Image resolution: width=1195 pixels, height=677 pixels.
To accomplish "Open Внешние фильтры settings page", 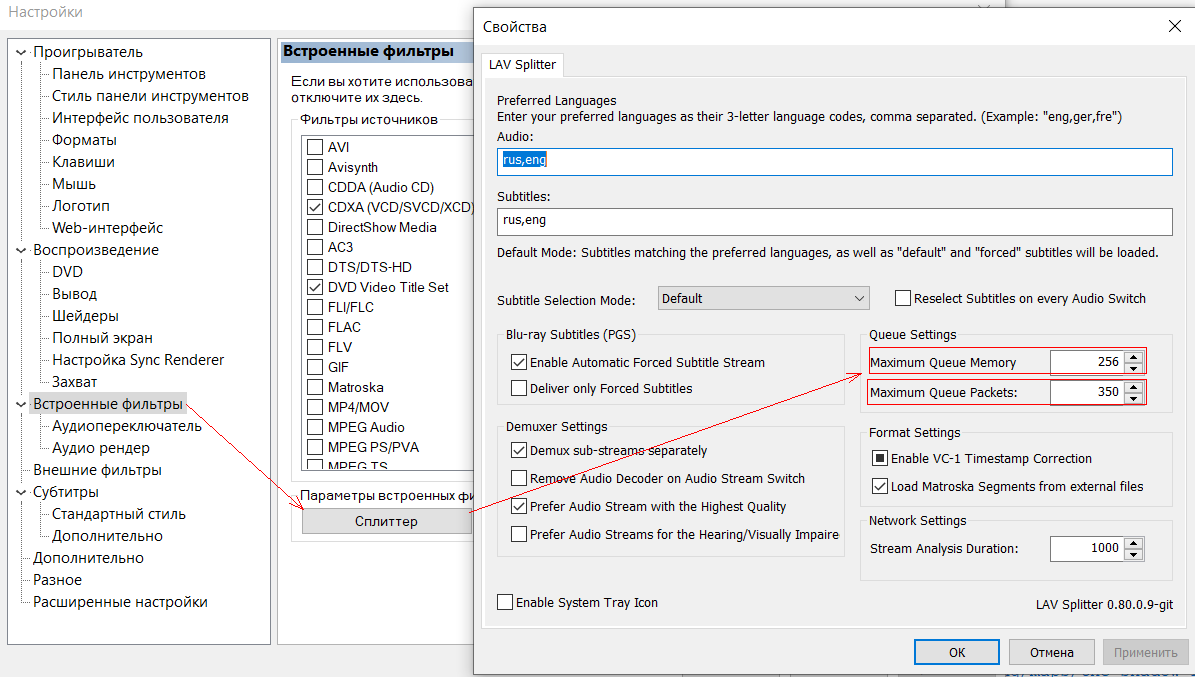I will 97,470.
